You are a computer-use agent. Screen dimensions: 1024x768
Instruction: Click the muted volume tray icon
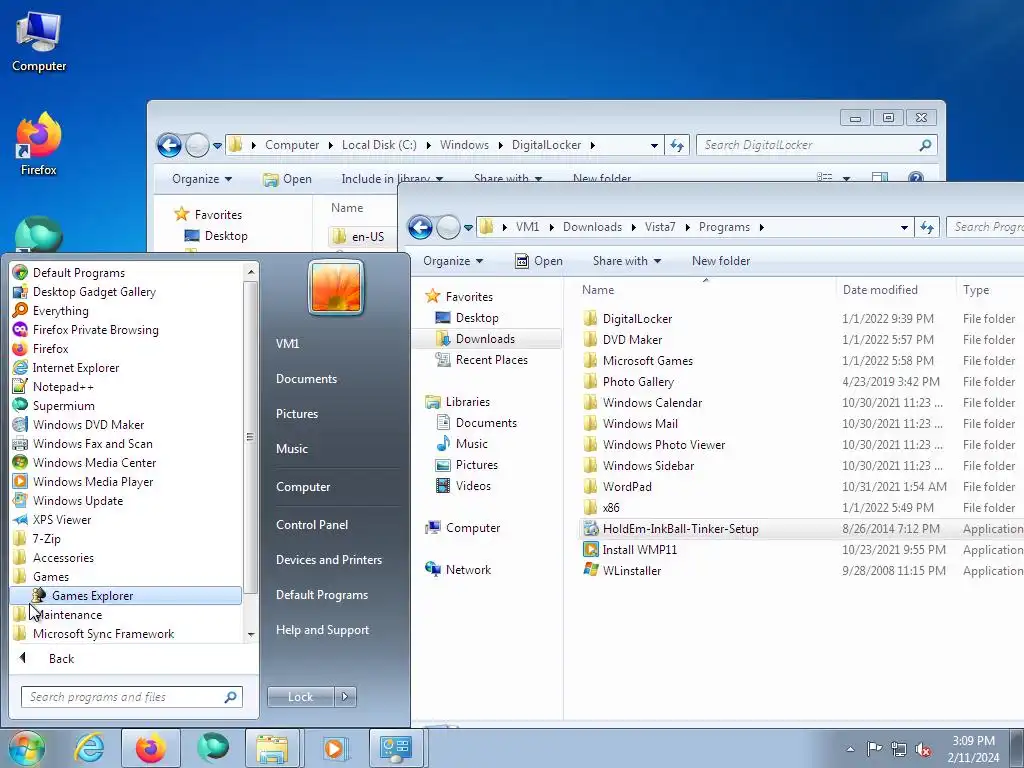click(x=923, y=750)
